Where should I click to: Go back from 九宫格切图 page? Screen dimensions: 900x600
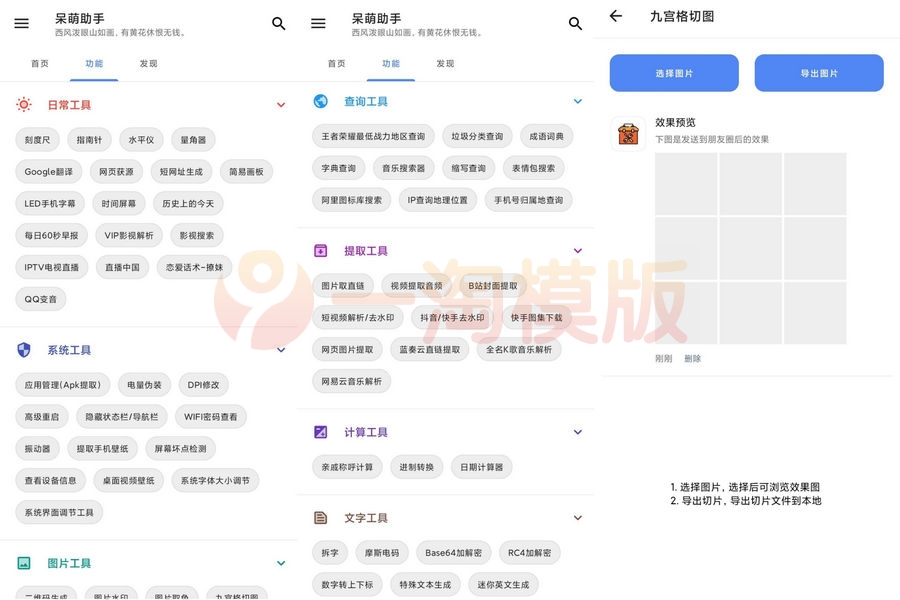coord(616,16)
